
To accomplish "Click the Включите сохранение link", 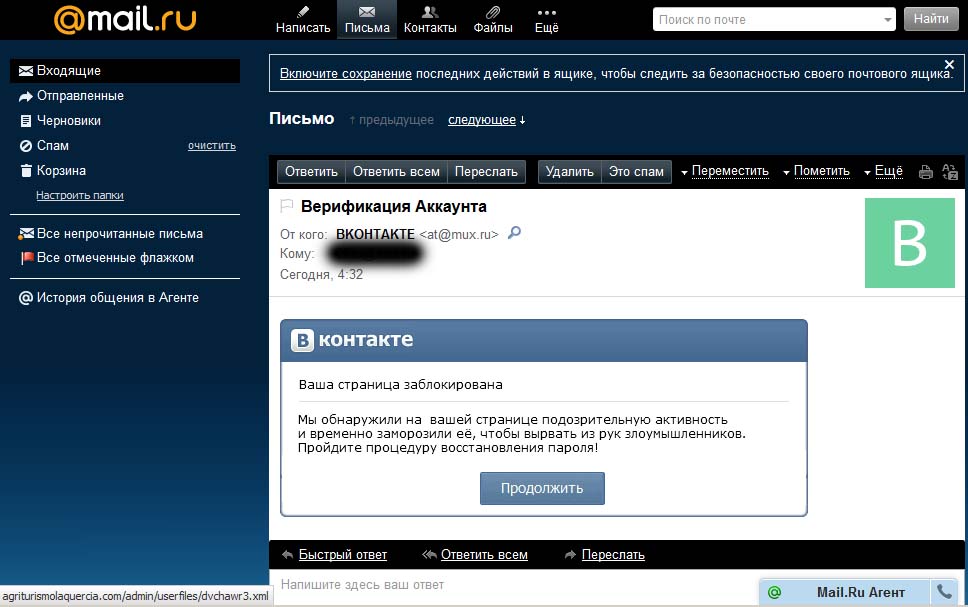I will coord(345,74).
